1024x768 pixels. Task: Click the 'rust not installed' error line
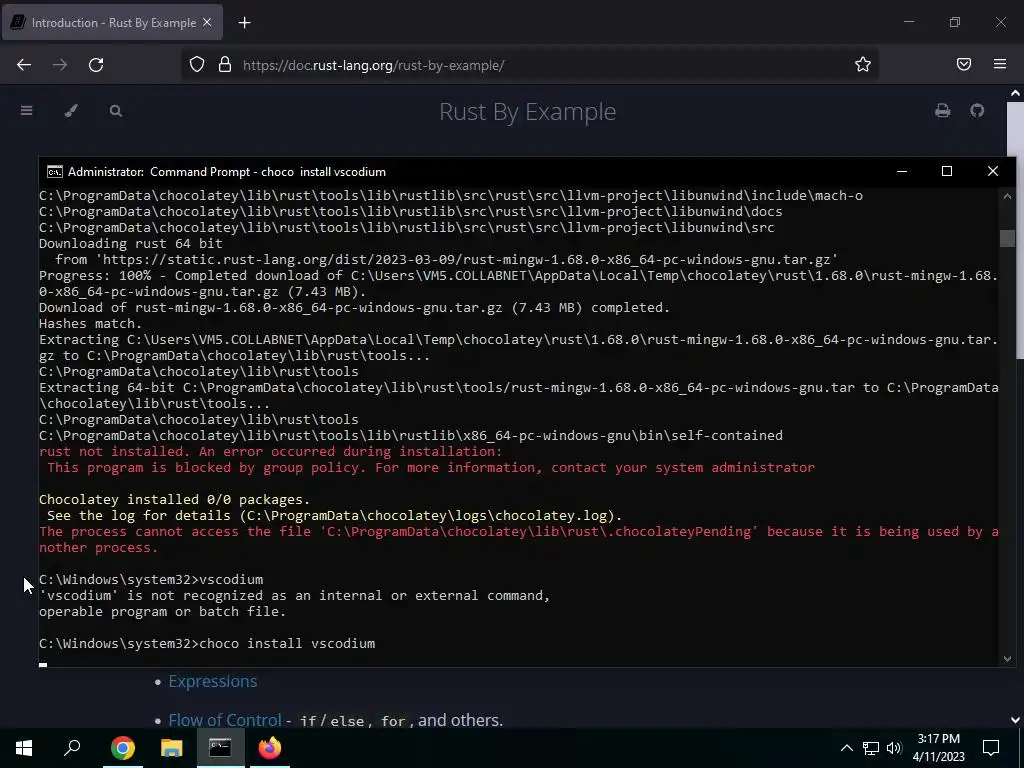270,451
